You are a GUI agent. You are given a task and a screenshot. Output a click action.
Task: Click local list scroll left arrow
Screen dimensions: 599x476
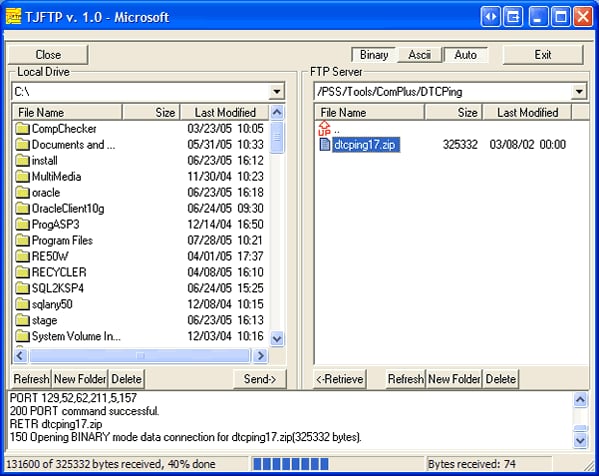pyautogui.click(x=20, y=356)
